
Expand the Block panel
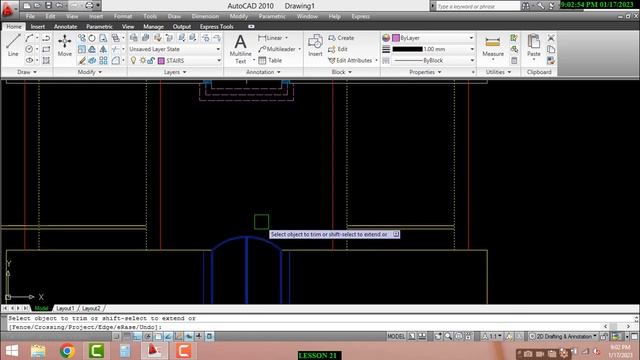342,72
